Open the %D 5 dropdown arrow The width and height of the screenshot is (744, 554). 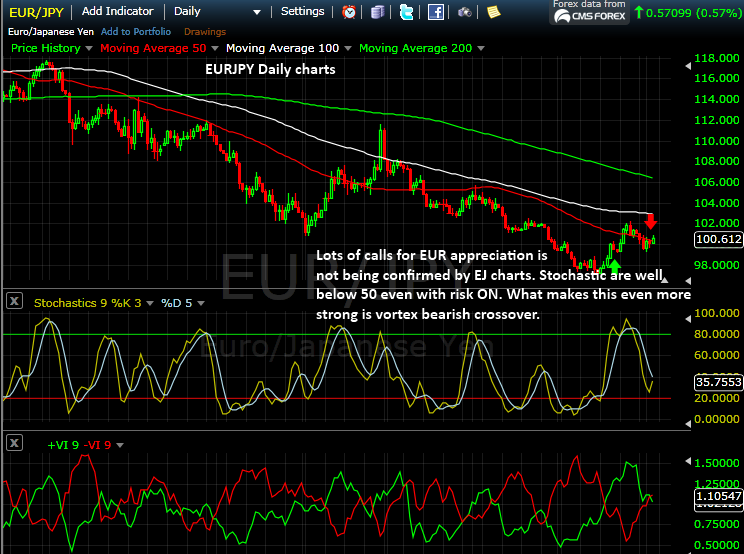pos(201,303)
